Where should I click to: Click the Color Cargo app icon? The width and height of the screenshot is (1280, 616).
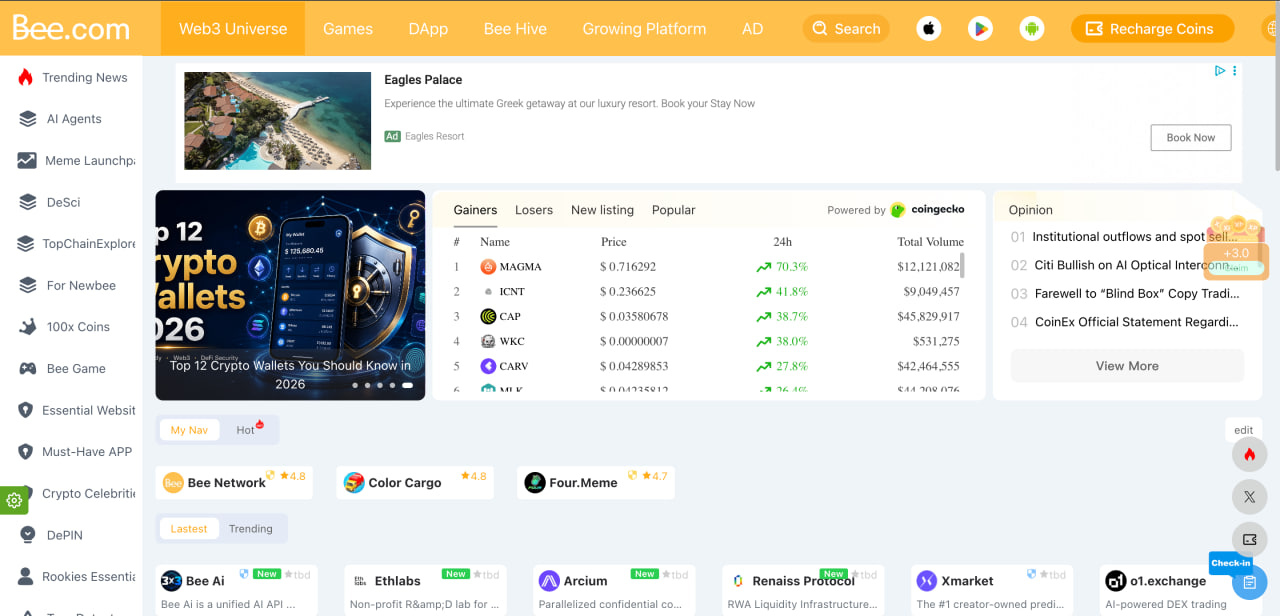(354, 483)
